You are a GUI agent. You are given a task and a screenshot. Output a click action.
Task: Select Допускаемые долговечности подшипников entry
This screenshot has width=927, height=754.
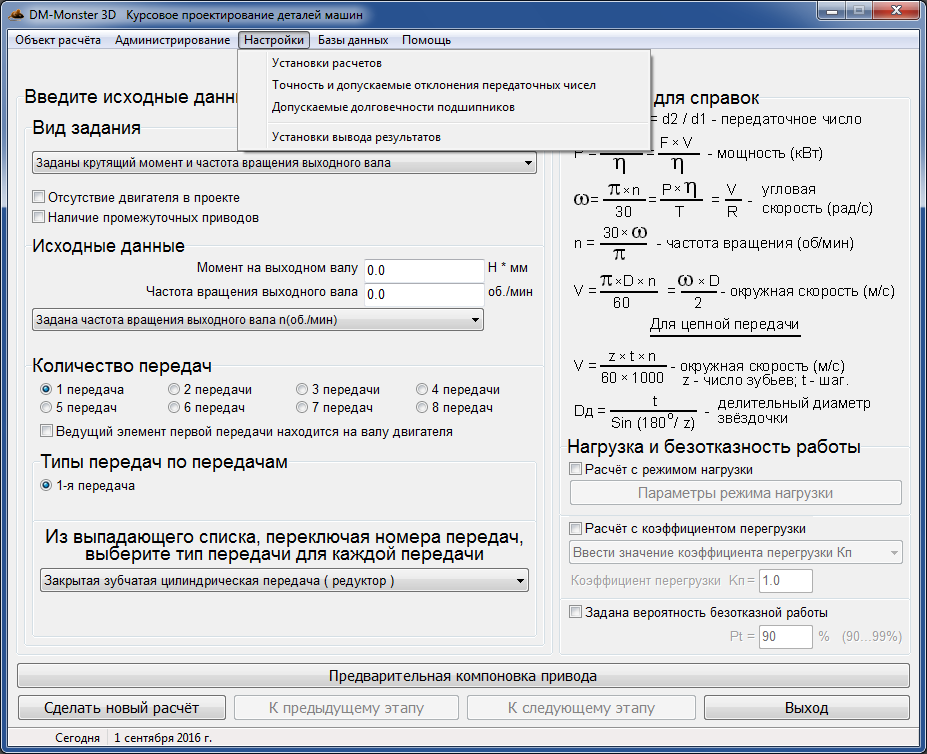444,107
